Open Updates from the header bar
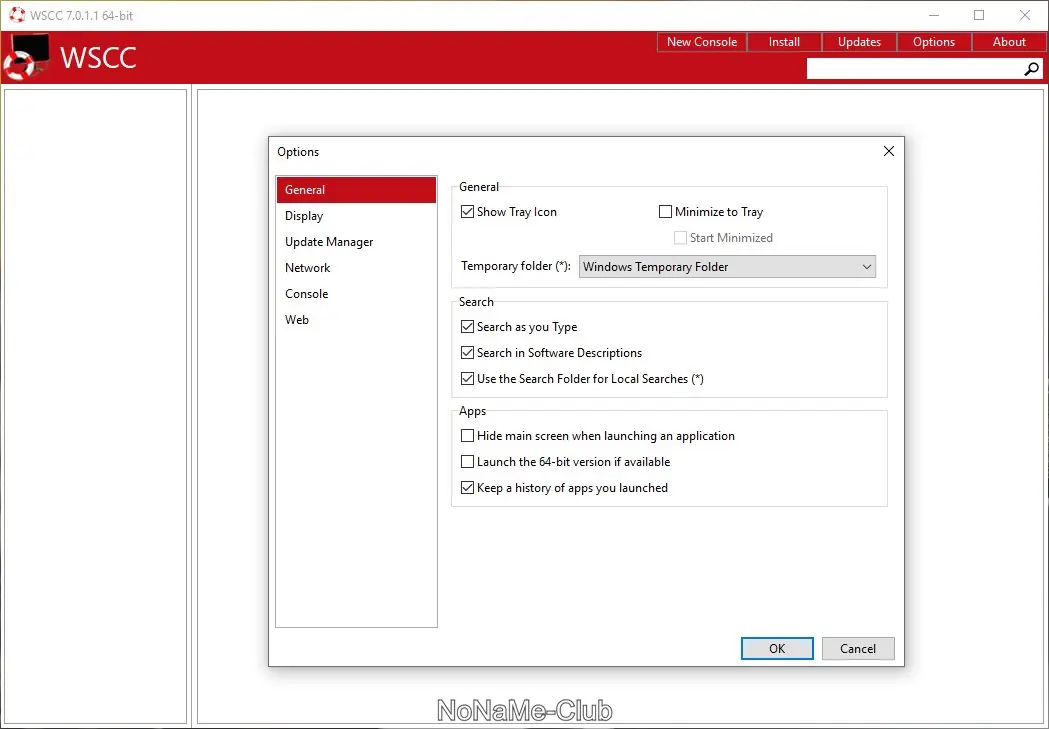 pyautogui.click(x=859, y=42)
